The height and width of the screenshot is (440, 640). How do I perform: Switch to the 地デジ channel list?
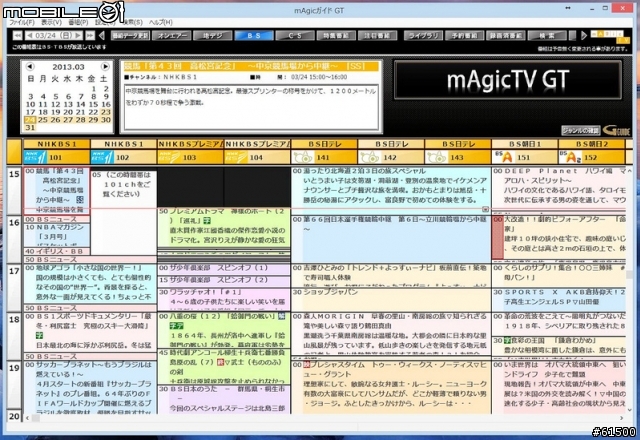click(x=213, y=36)
